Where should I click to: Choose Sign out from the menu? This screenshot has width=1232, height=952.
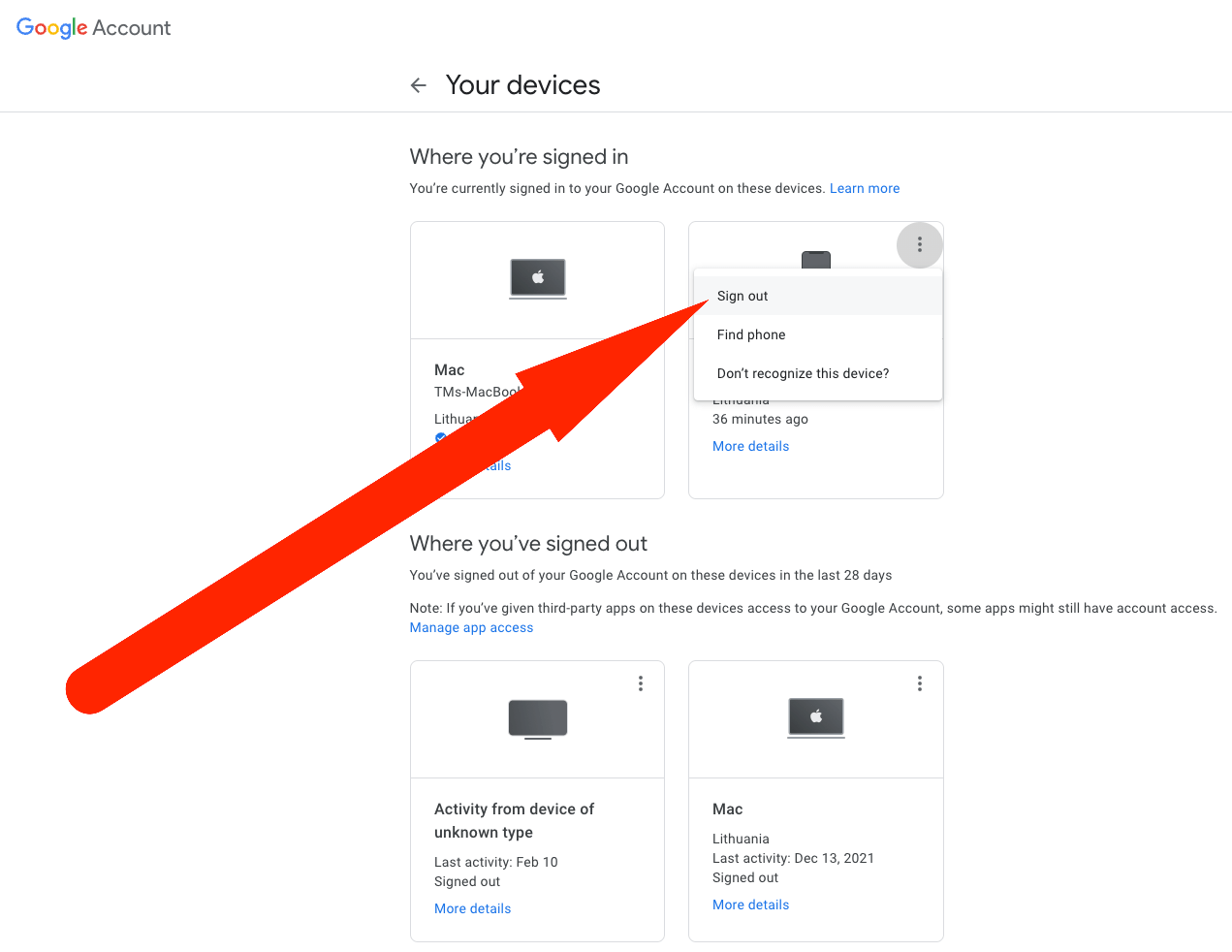818,296
